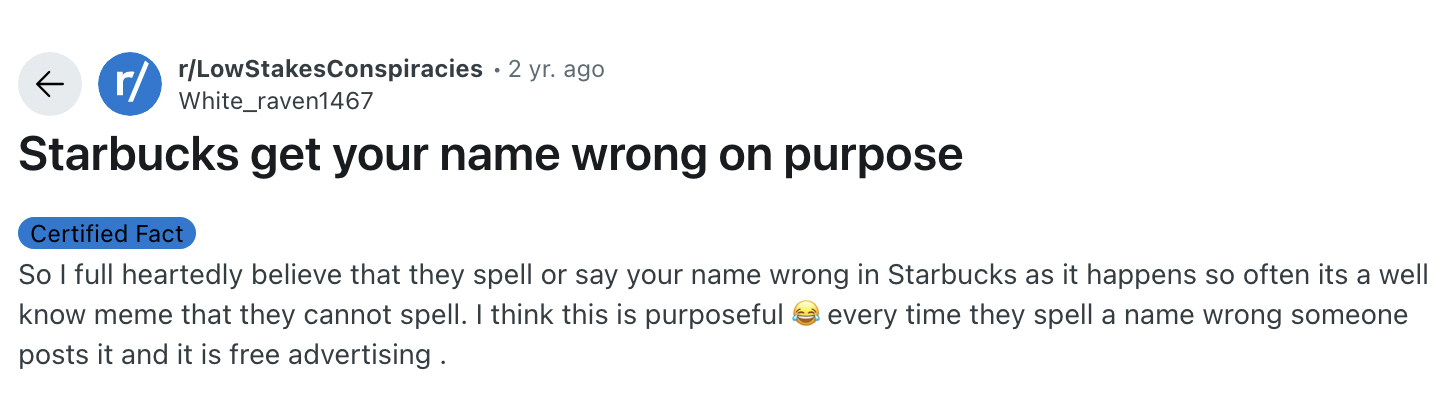Open the White_raven1467 user profile
Screen dimensions: 1440x404
click(275, 101)
